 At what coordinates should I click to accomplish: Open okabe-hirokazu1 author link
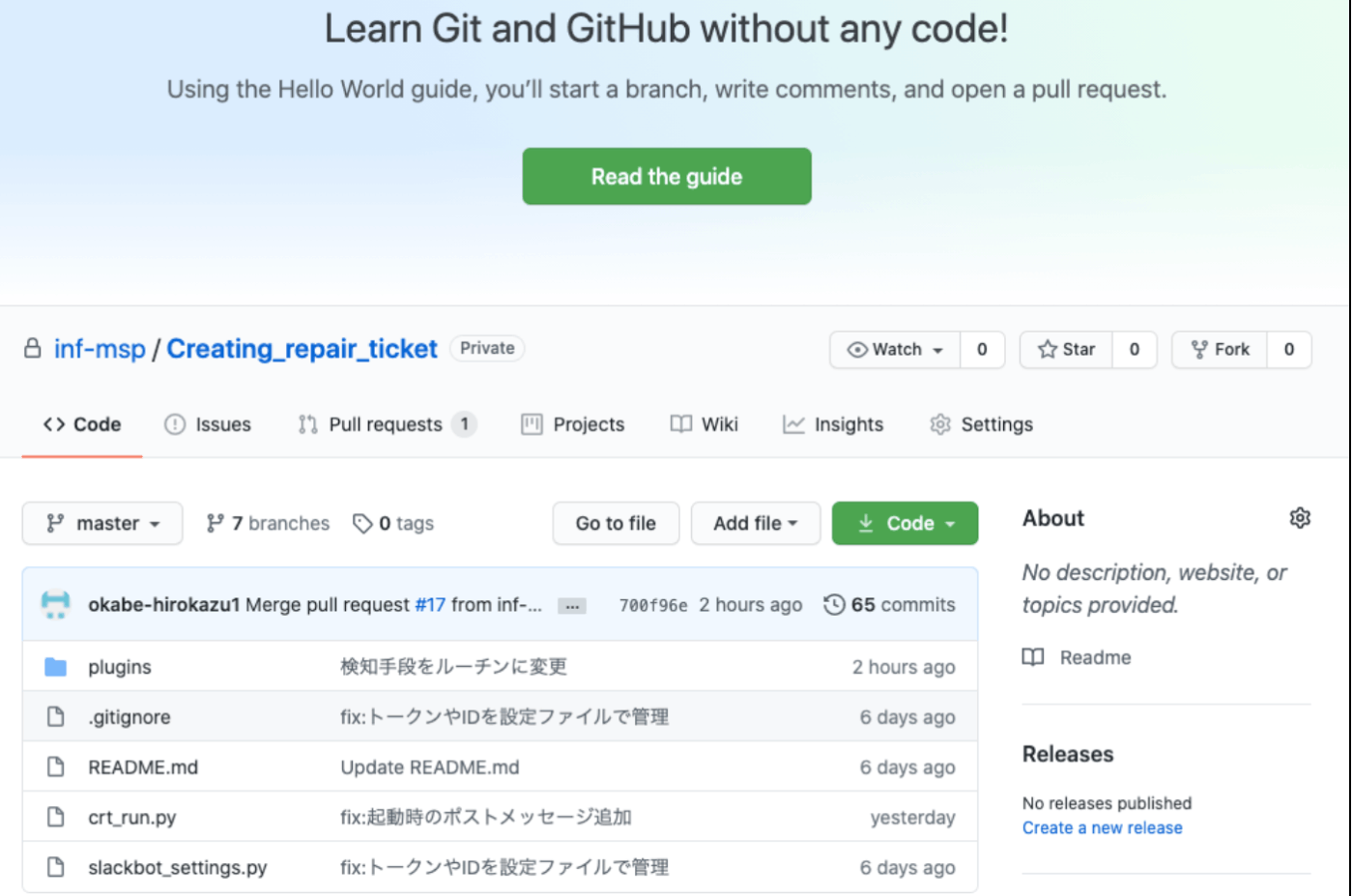tap(163, 605)
